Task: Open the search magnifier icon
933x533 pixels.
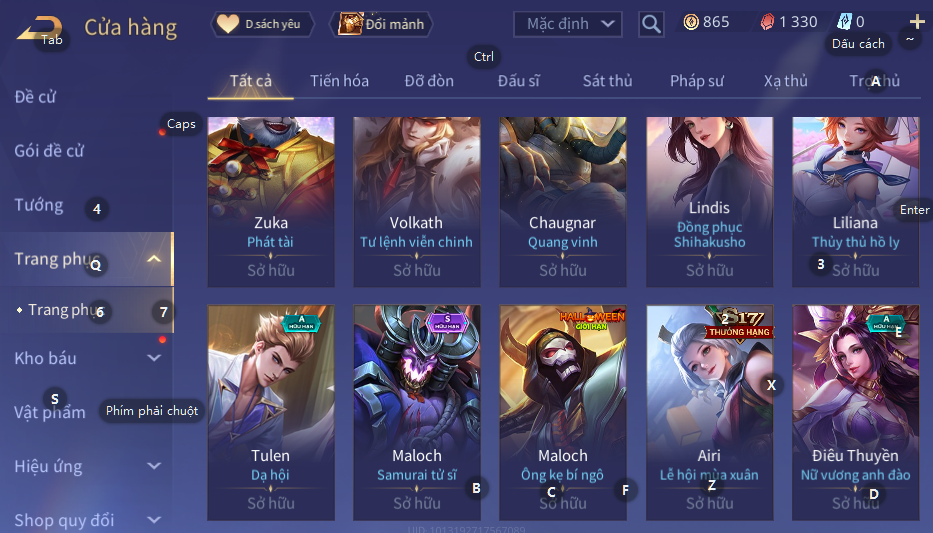Action: (x=651, y=24)
